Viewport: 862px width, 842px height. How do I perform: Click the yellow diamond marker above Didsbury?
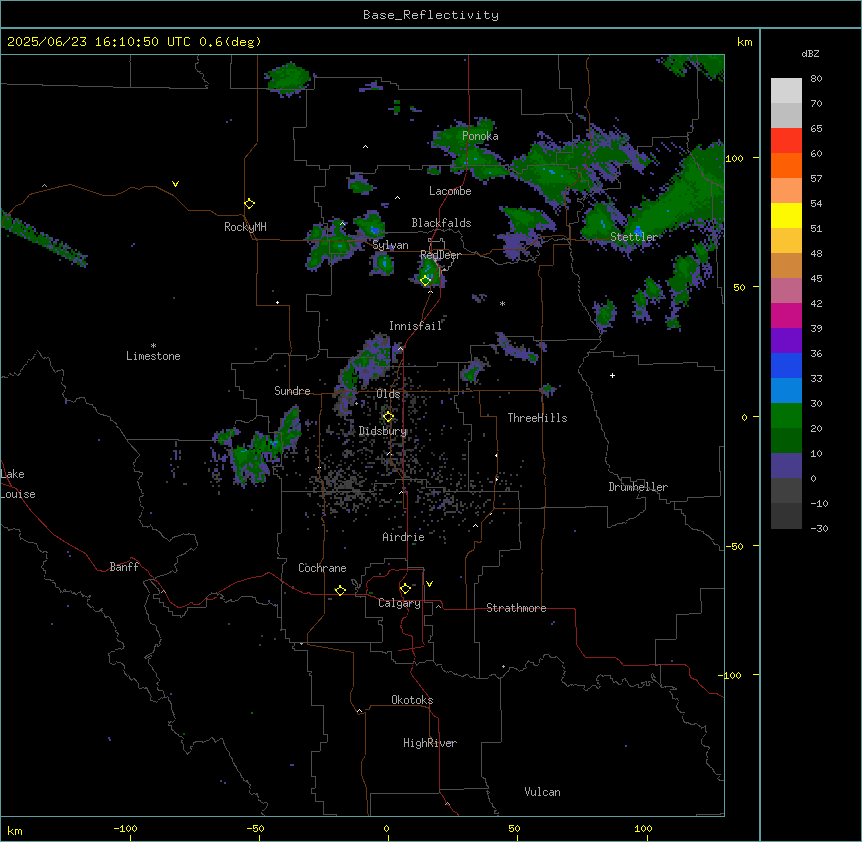[388, 417]
